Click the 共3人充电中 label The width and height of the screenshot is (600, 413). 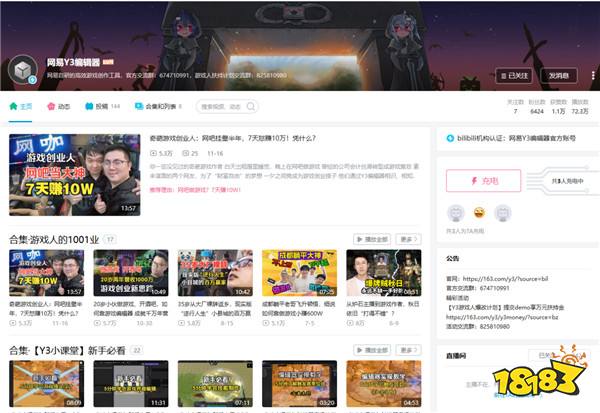point(567,181)
